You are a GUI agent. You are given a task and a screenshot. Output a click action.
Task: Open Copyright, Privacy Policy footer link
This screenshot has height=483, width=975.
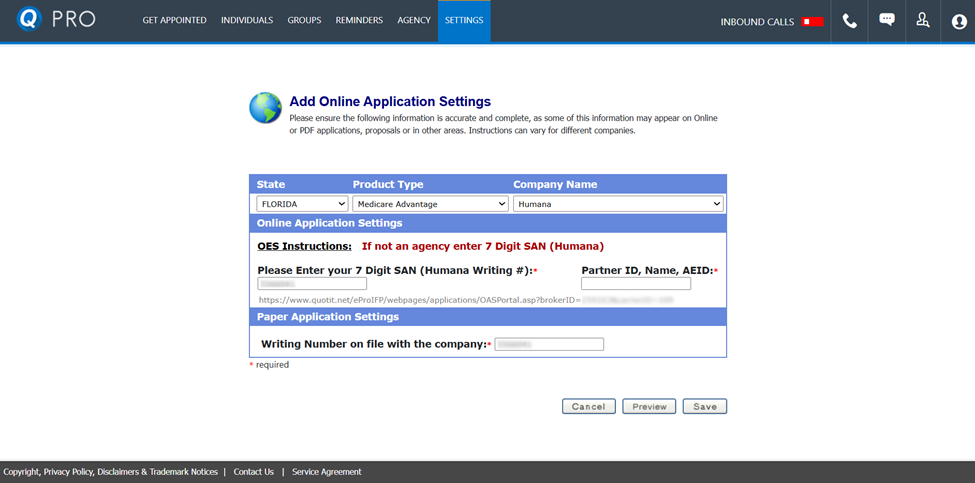click(111, 472)
